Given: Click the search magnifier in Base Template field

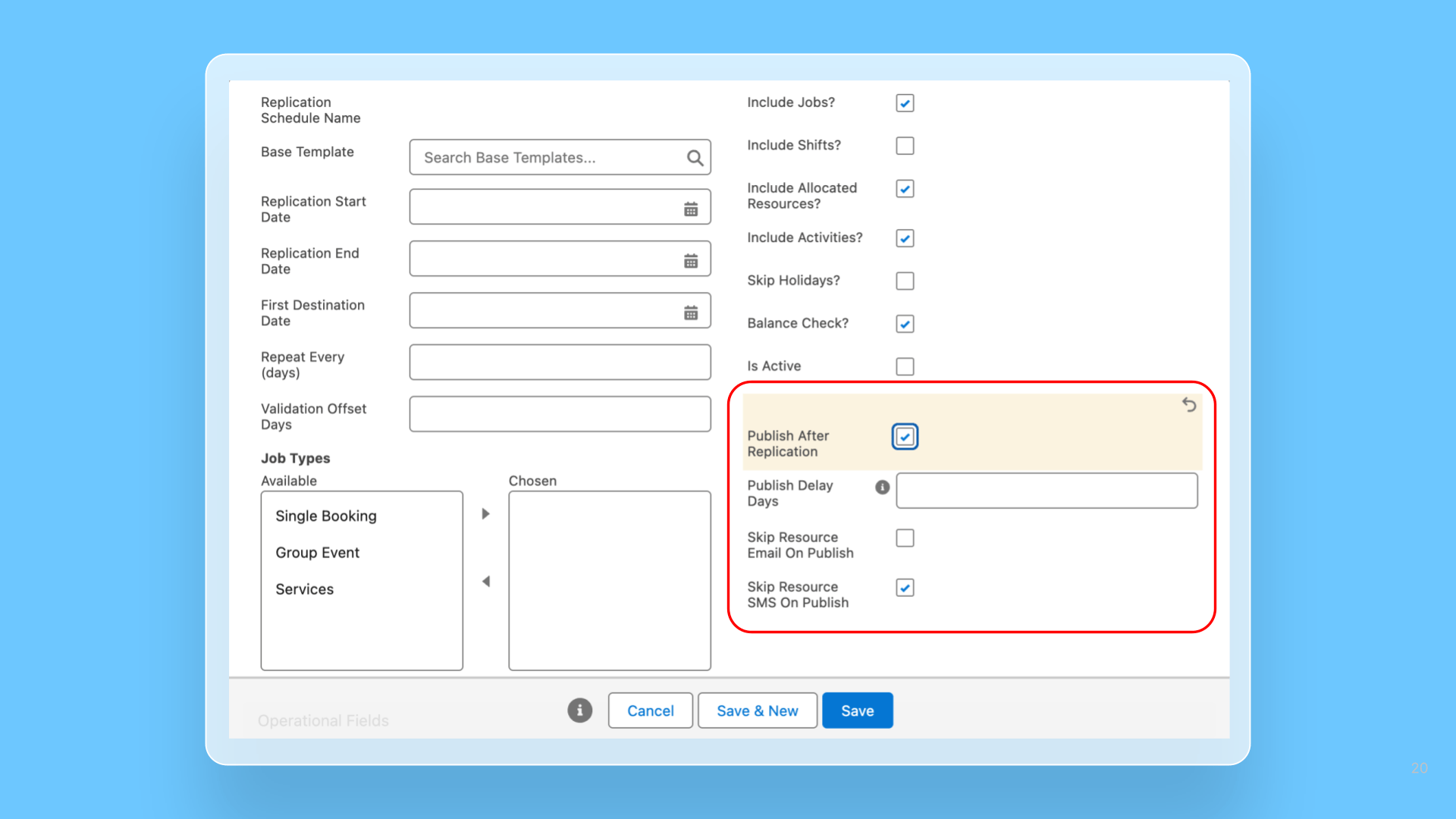Looking at the screenshot, I should 695,158.
